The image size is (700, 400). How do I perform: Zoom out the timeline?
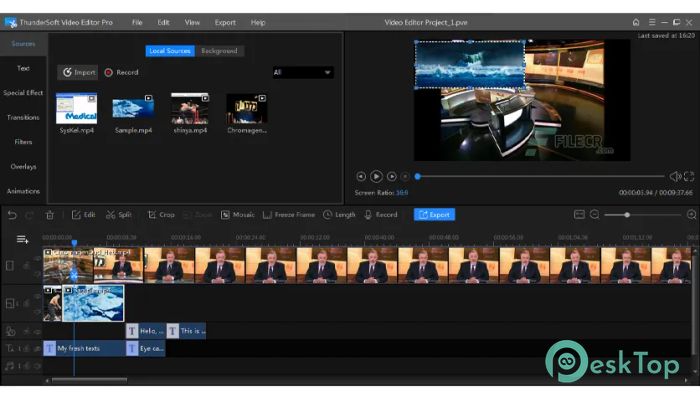(x=594, y=215)
